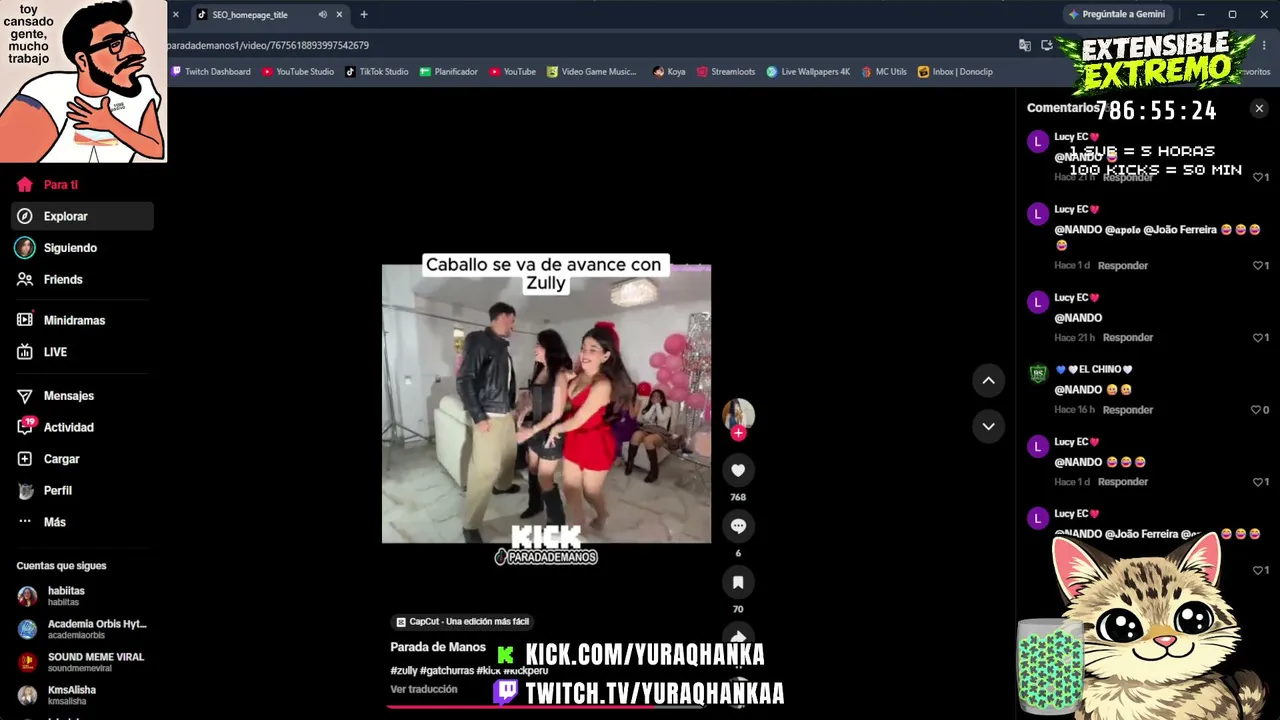Click the #gatchurras hashtag
The height and width of the screenshot is (720, 1280).
(447, 671)
